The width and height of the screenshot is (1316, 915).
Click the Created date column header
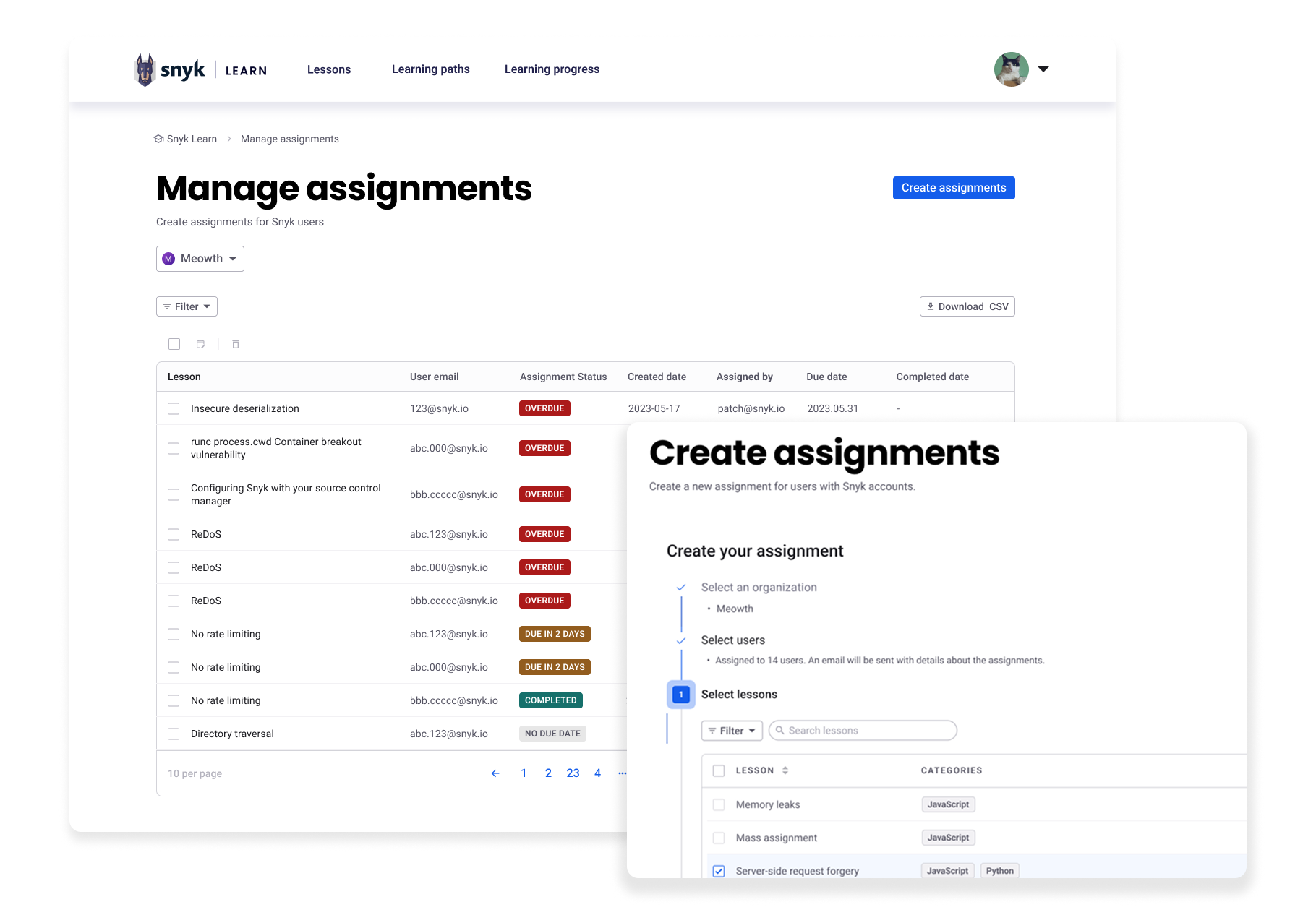[657, 377]
